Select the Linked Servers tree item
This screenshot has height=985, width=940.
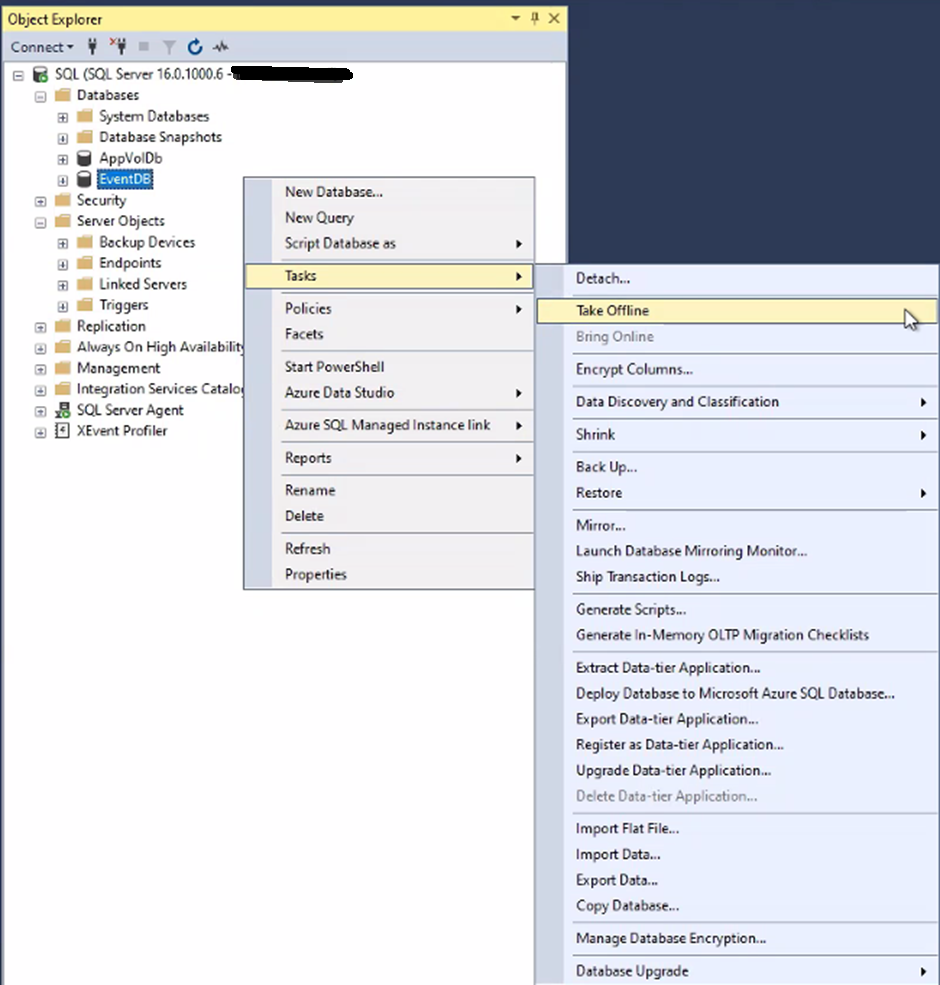click(142, 284)
